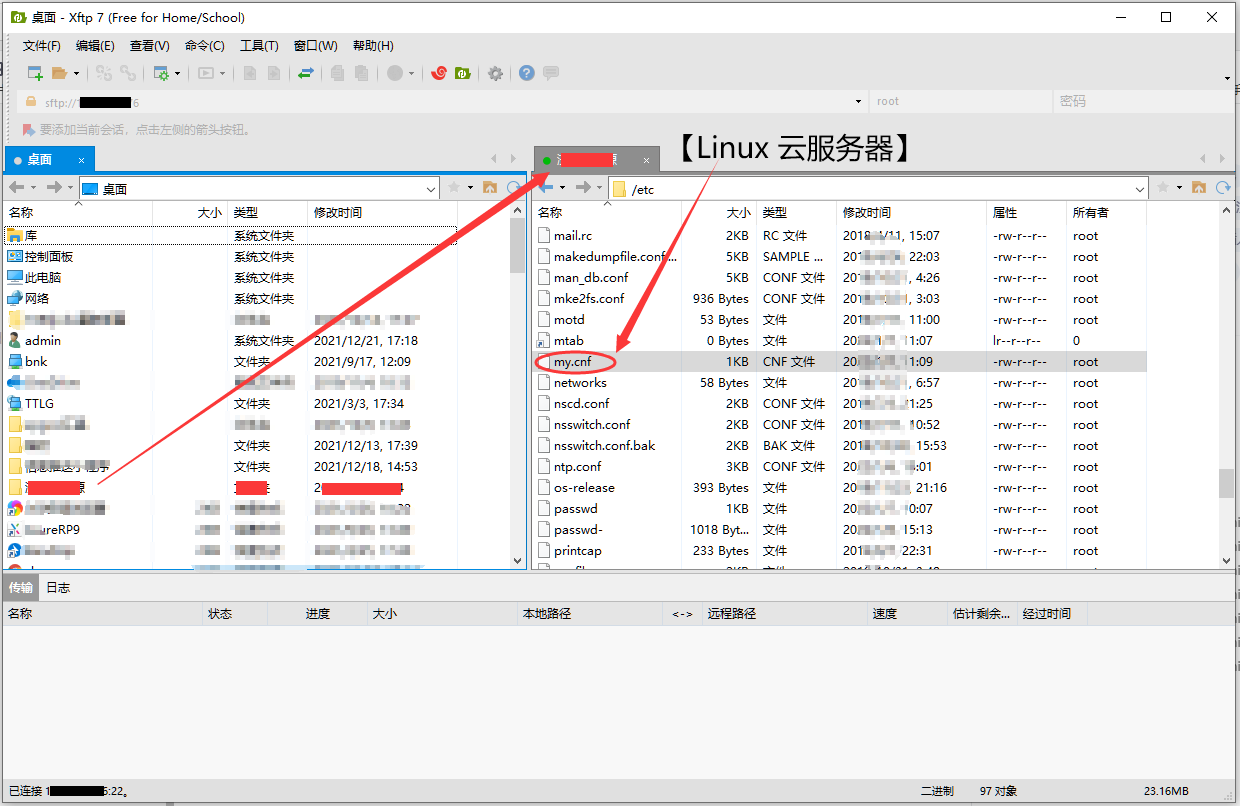Sort remote files by 大小 column

click(719, 212)
